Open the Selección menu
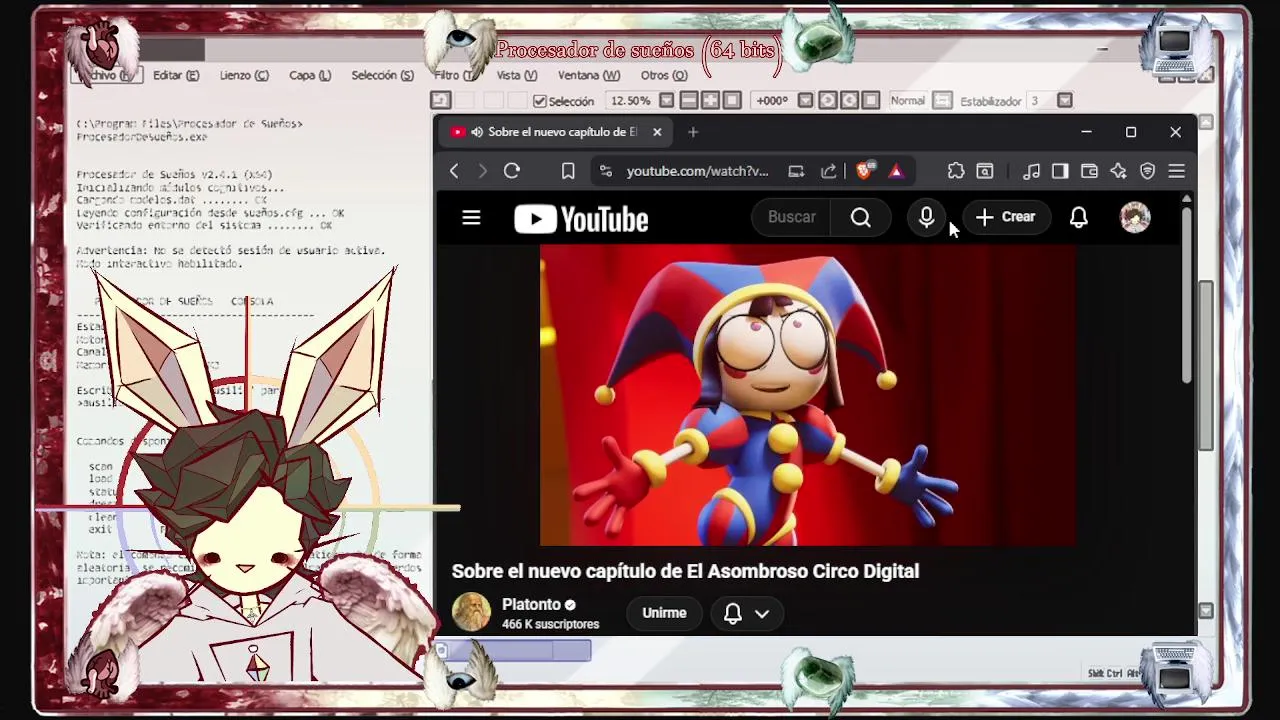Screen dimensions: 1280x720 382,75
